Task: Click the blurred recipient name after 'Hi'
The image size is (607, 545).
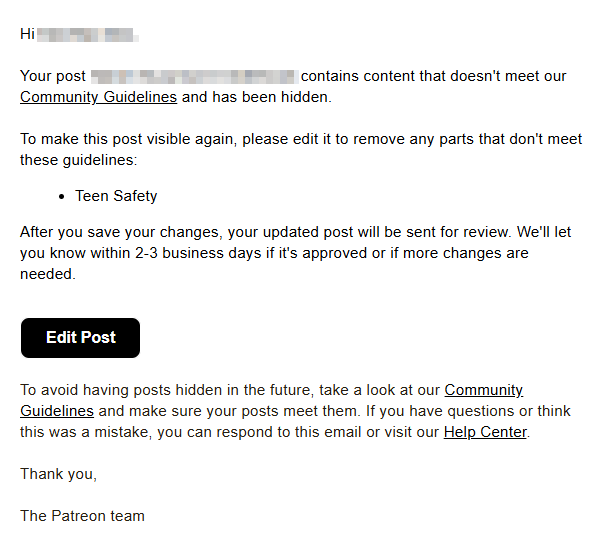Action: 87,35
